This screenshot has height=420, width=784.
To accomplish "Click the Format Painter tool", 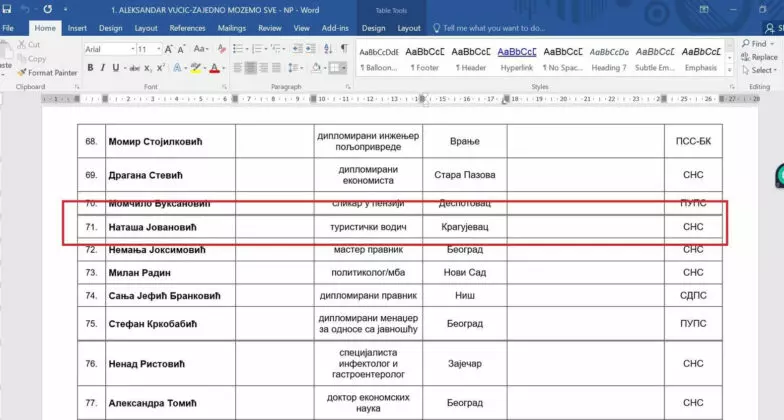I will 50,73.
